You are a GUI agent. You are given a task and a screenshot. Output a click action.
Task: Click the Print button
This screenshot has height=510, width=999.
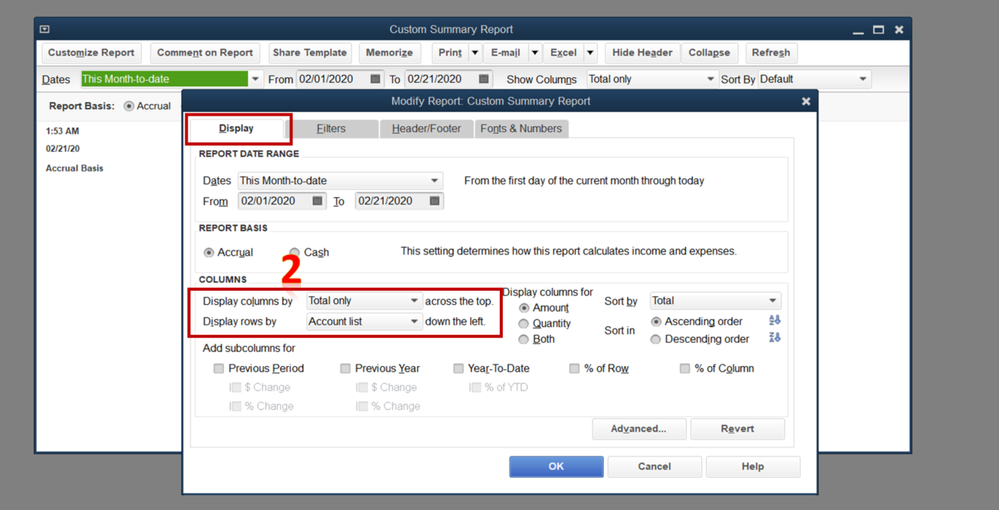[450, 53]
